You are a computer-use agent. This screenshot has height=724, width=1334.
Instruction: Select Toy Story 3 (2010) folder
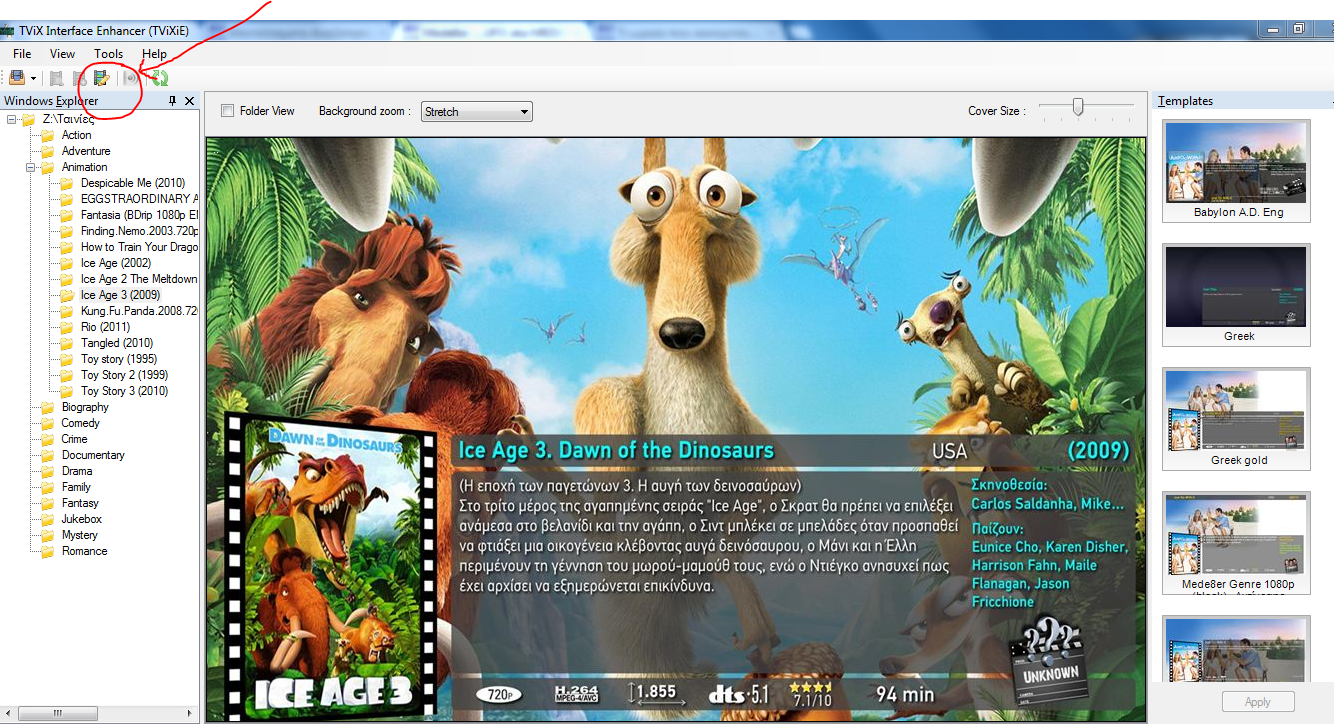coord(124,391)
